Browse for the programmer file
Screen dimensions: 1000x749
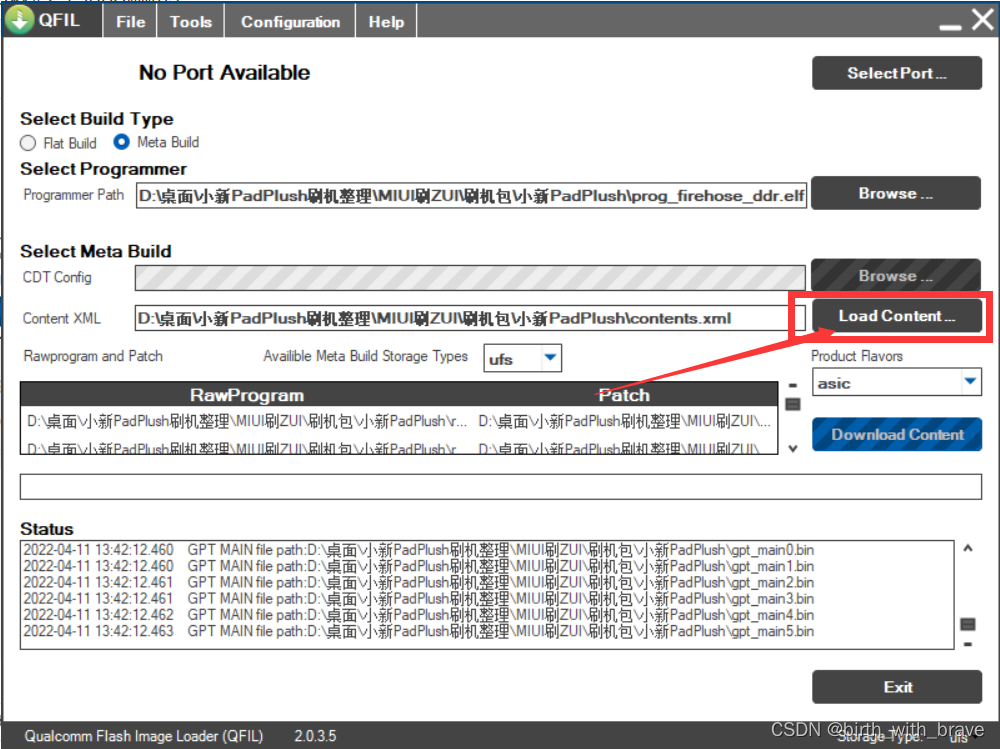point(895,193)
